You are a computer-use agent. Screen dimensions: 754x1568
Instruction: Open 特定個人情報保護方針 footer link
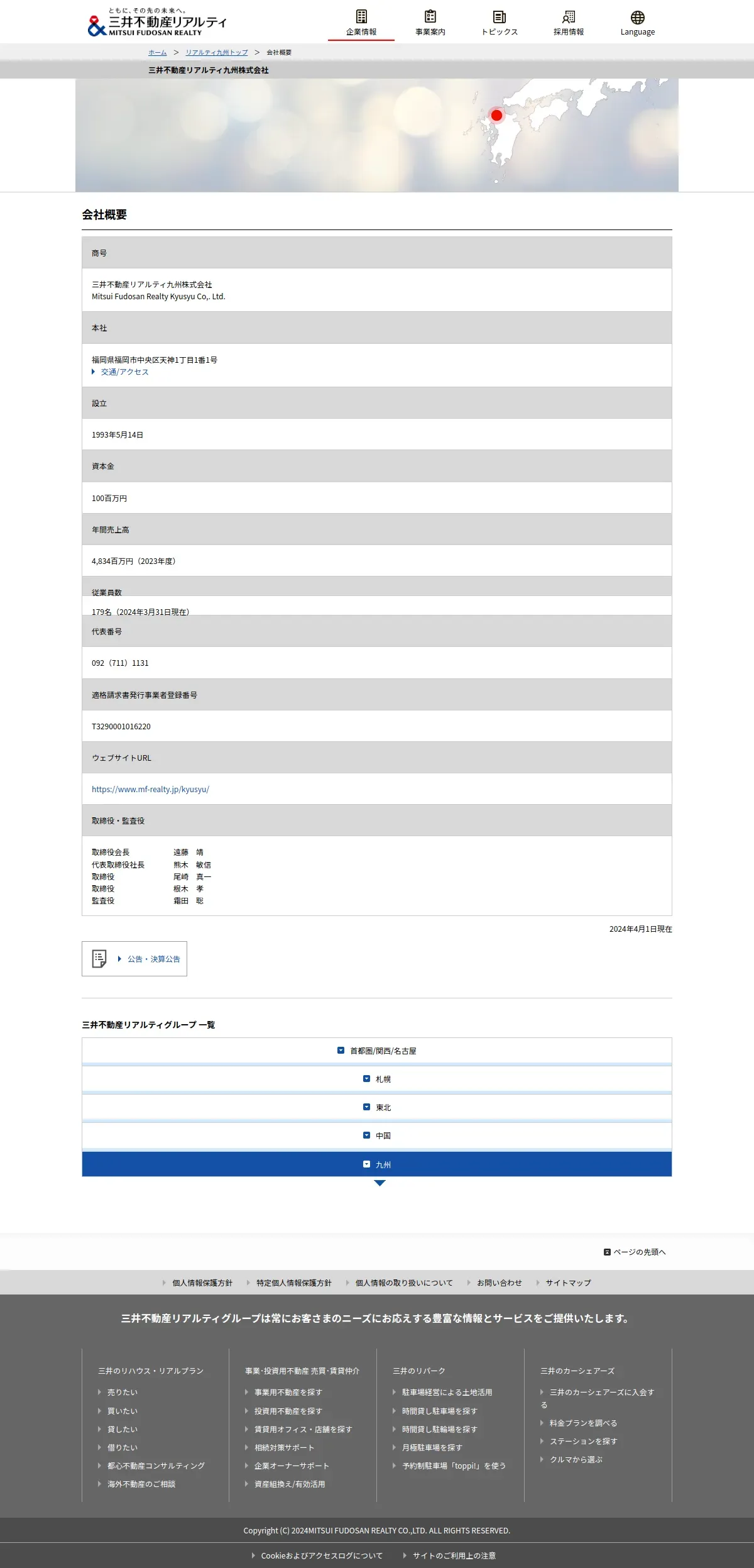[x=294, y=1283]
